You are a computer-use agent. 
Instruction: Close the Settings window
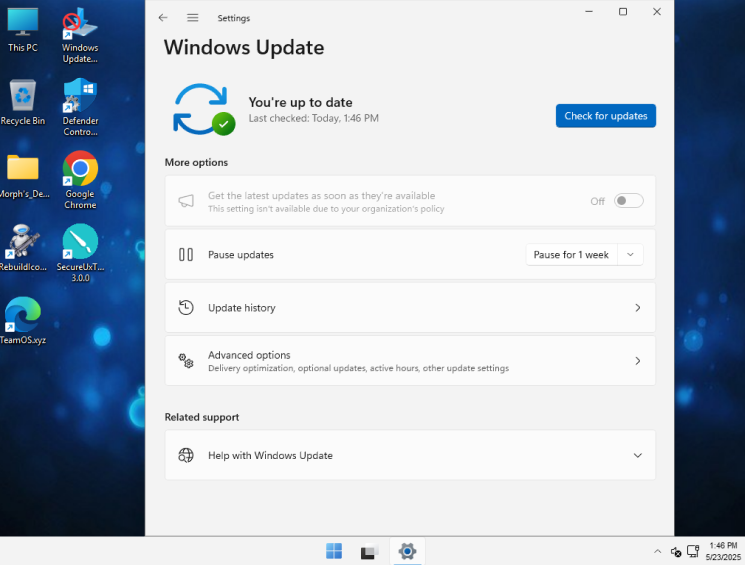(657, 11)
